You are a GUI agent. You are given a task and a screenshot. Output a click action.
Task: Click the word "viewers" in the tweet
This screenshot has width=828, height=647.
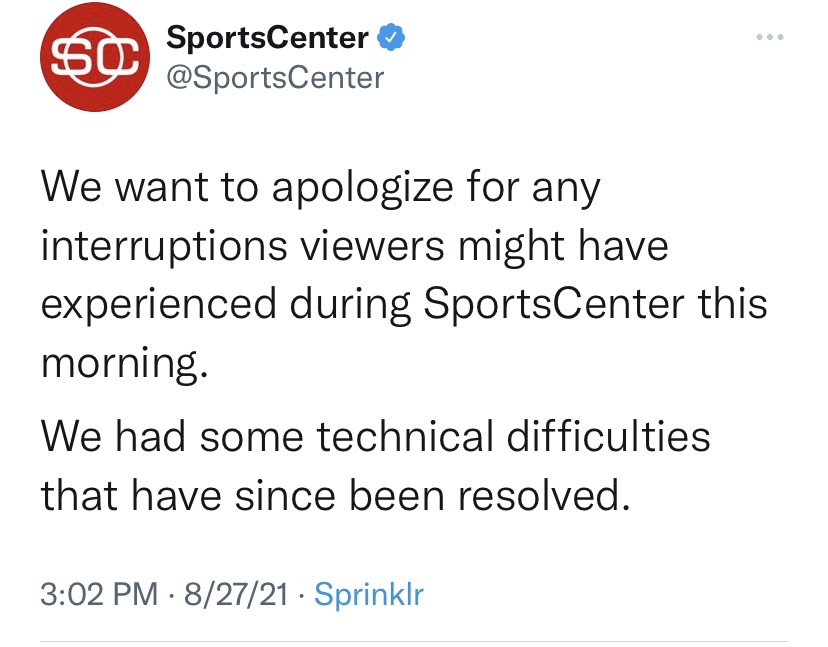point(373,246)
